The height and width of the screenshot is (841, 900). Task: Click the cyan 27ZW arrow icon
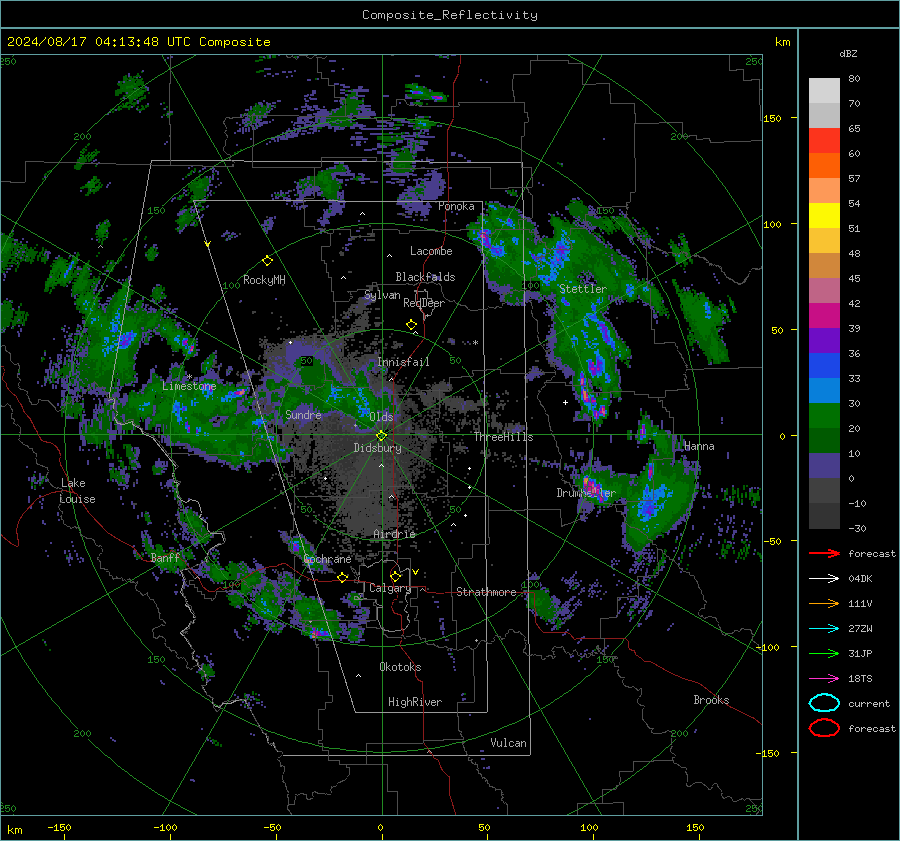pos(824,629)
